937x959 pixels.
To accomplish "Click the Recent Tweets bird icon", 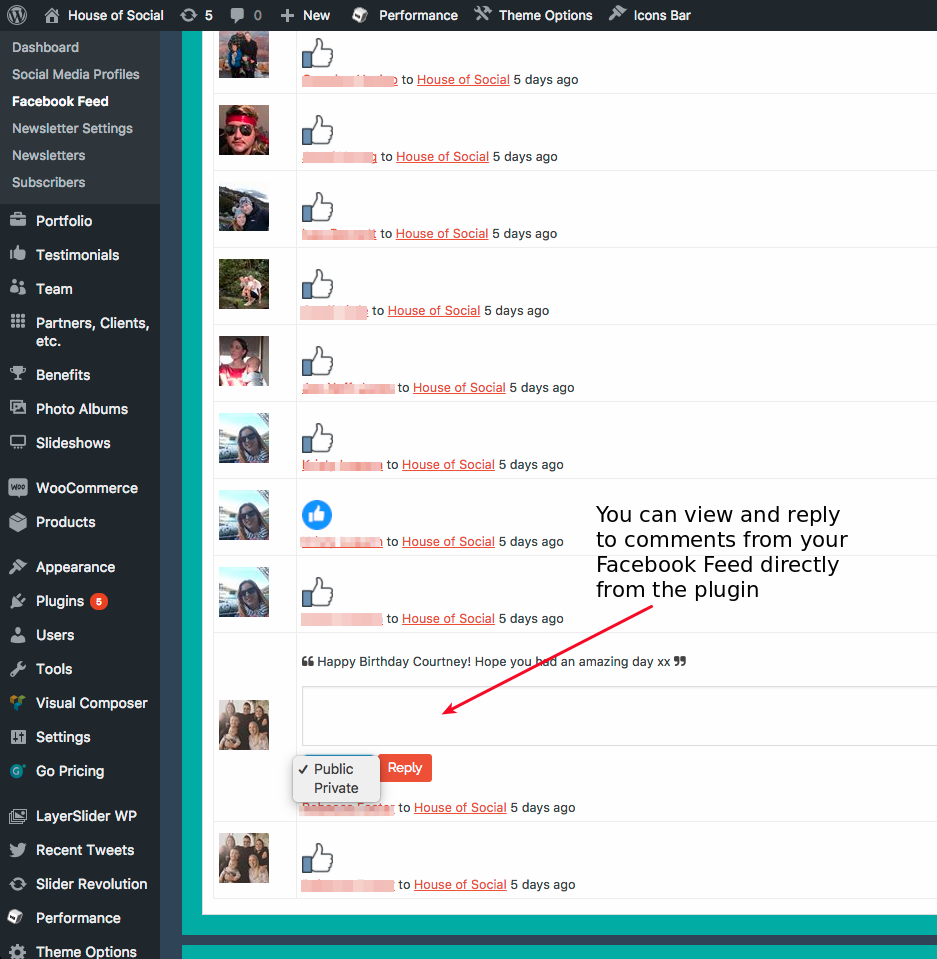I will [x=18, y=850].
